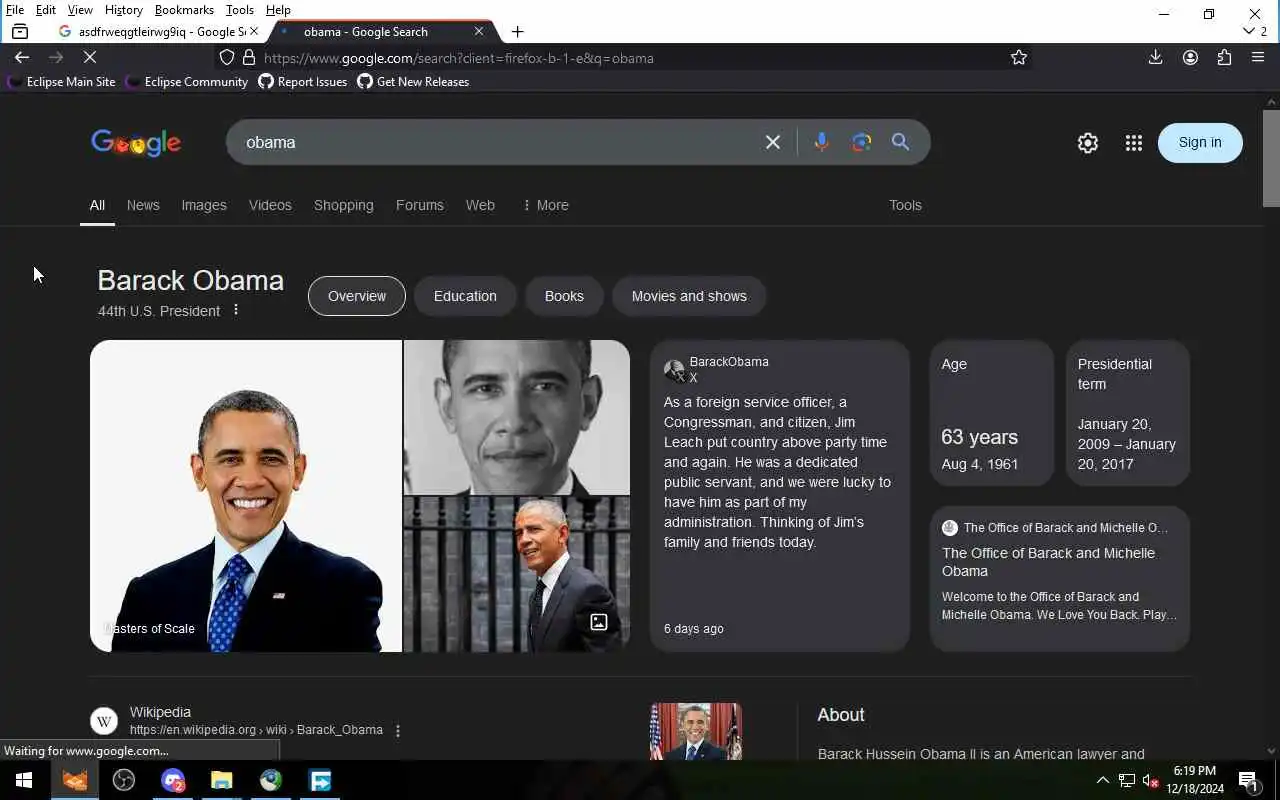This screenshot has width=1280, height=800.
Task: Select the Books chip
Action: click(x=564, y=296)
